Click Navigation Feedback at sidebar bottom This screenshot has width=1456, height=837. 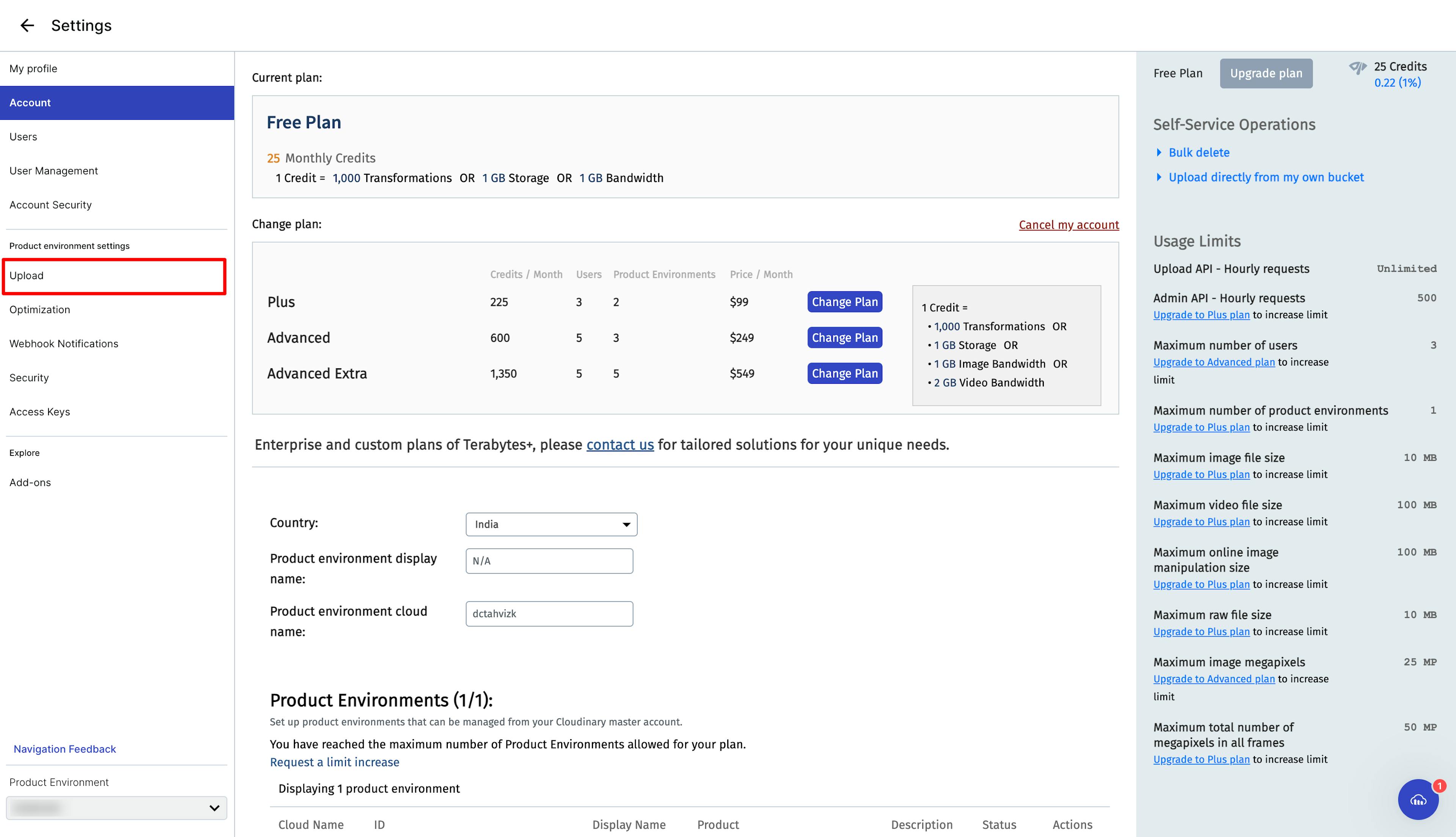(64, 748)
